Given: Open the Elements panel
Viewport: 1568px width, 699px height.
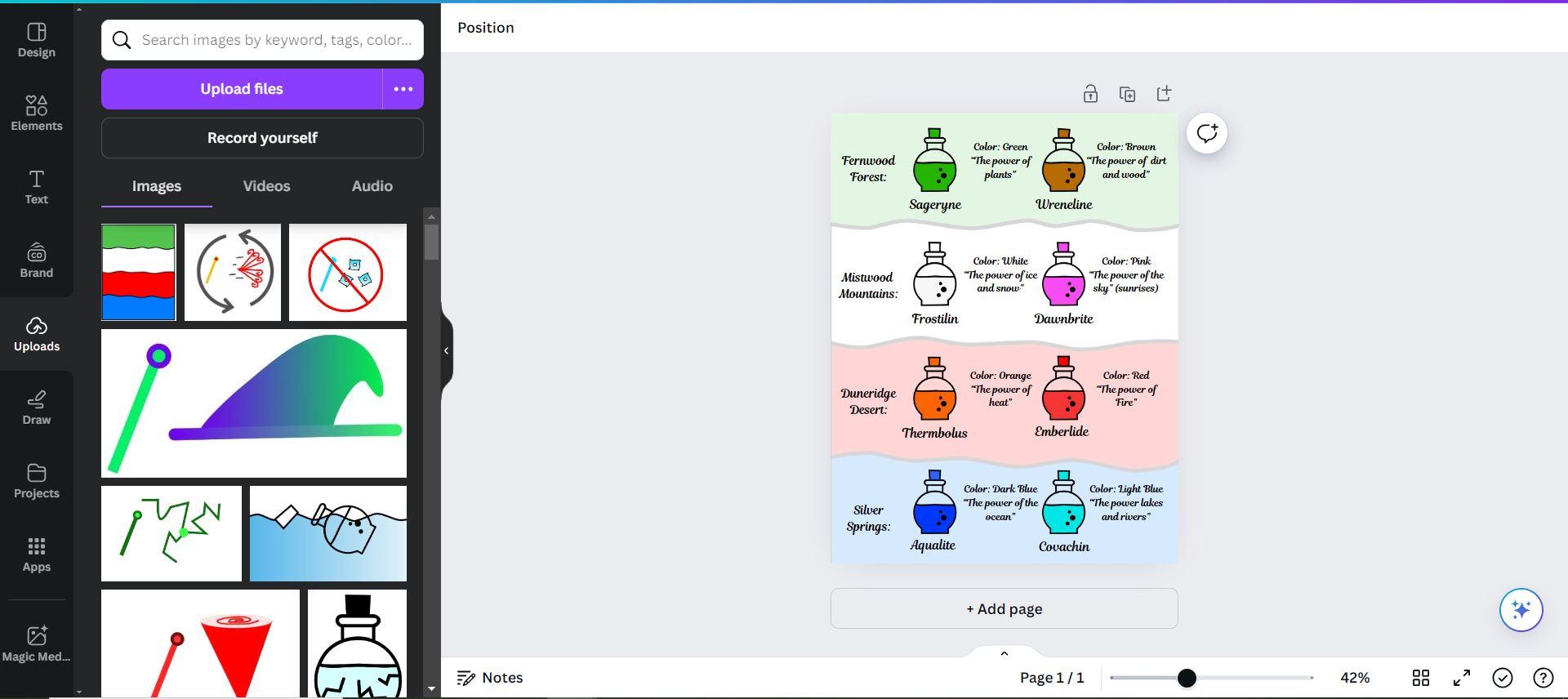Looking at the screenshot, I should tap(36, 114).
